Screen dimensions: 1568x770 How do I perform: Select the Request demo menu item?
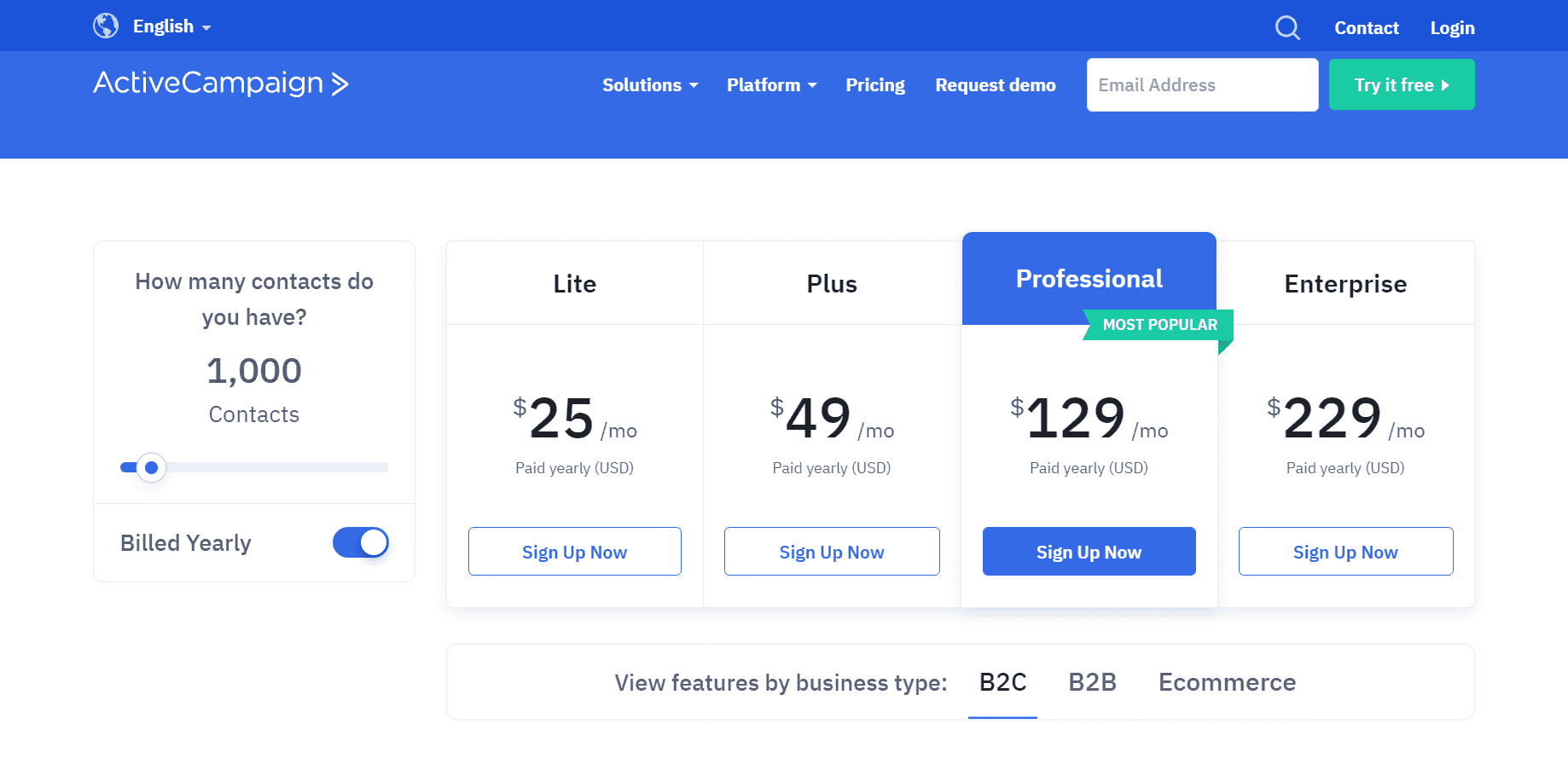pyautogui.click(x=996, y=85)
